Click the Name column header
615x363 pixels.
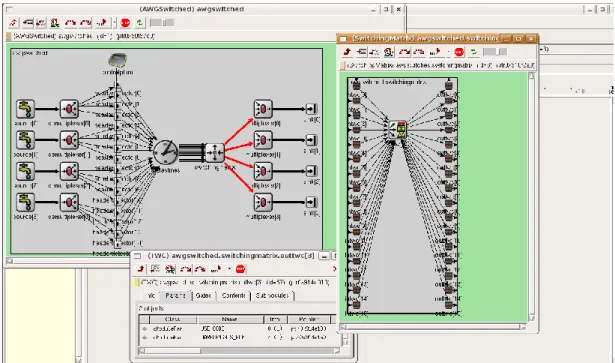coord(230,319)
